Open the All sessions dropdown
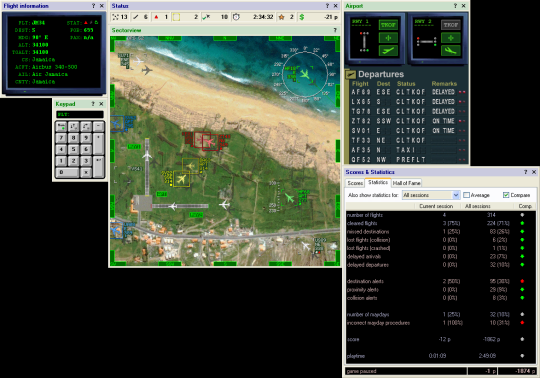 tap(456, 195)
